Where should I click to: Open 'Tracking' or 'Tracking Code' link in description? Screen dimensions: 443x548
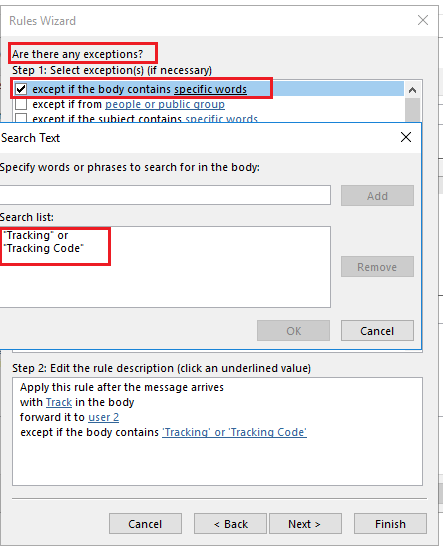(x=234, y=432)
